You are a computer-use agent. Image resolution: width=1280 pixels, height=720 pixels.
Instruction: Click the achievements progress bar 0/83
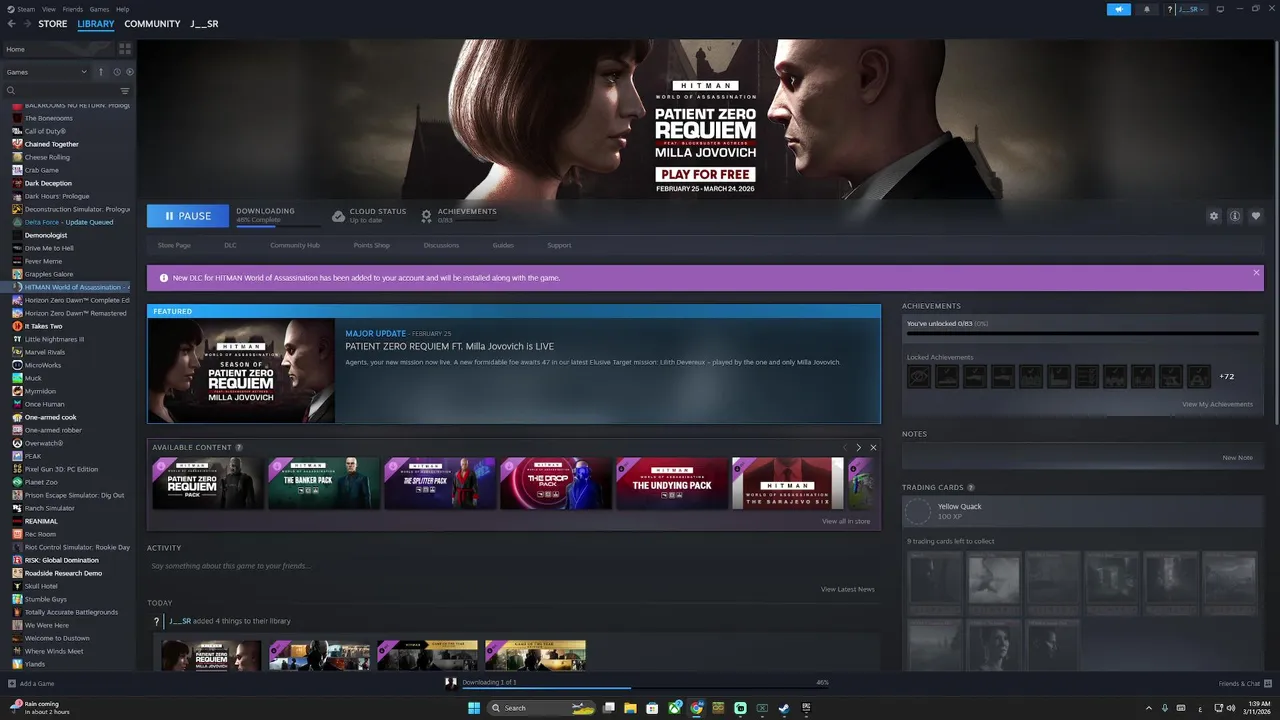pos(1083,334)
